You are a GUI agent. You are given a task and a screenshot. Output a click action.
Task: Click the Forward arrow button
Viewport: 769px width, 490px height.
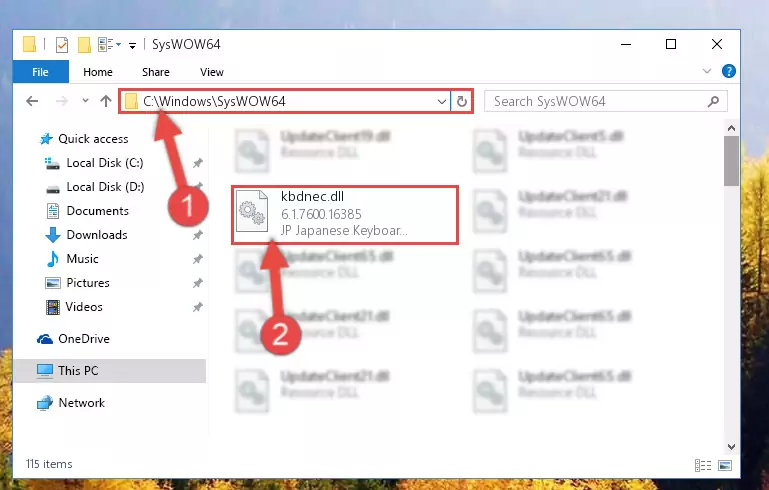(62, 102)
